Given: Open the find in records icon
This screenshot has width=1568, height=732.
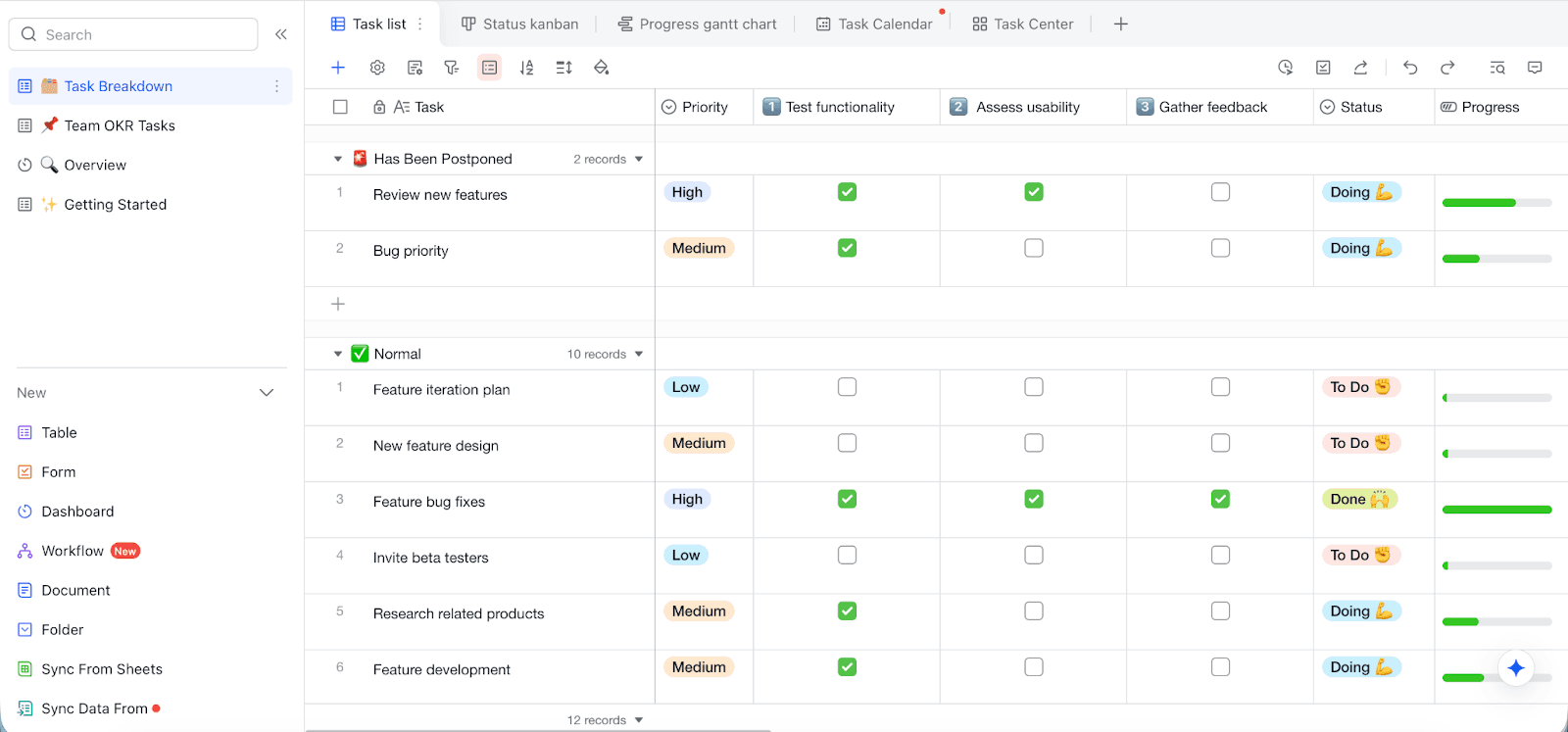Looking at the screenshot, I should (1497, 68).
